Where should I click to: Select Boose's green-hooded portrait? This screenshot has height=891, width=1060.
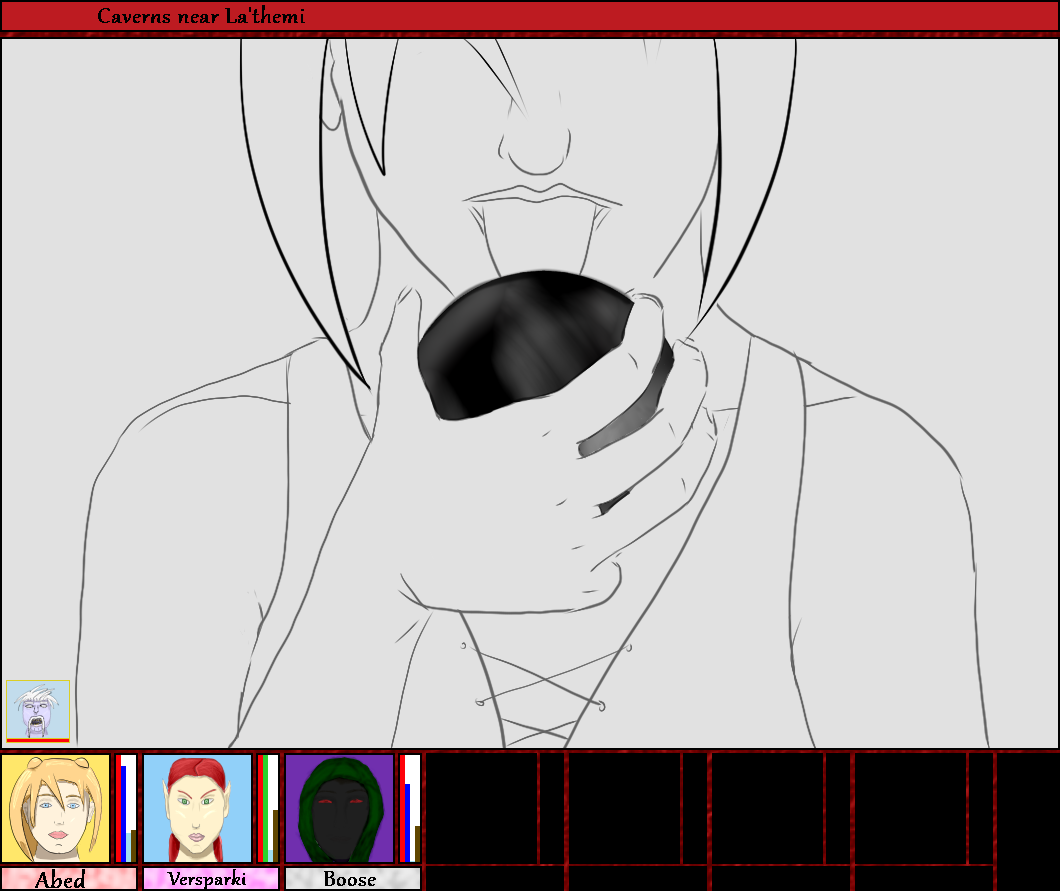pyautogui.click(x=340, y=808)
